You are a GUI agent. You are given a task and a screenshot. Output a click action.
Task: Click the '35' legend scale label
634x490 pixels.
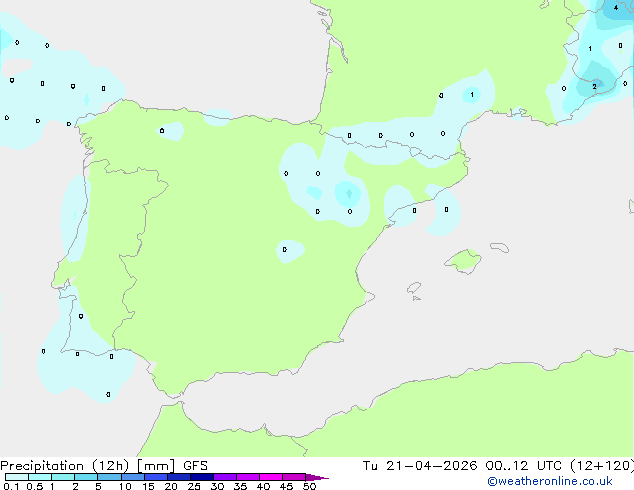tap(240, 486)
